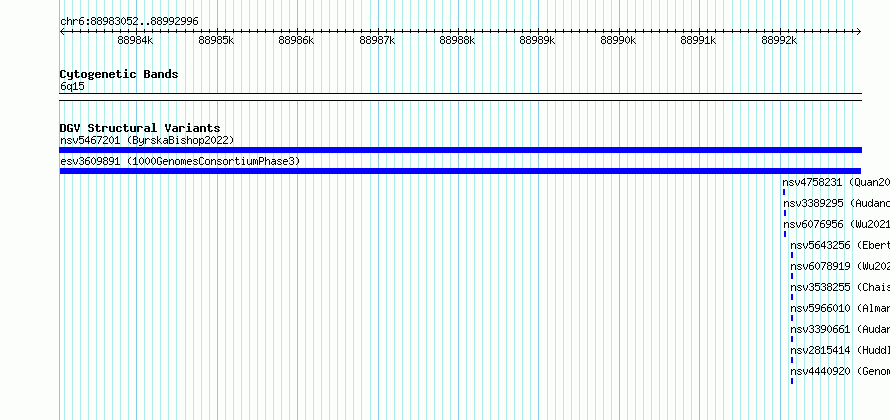
Task: Click the small blue marker under nsv3538255
Action: 792,297
